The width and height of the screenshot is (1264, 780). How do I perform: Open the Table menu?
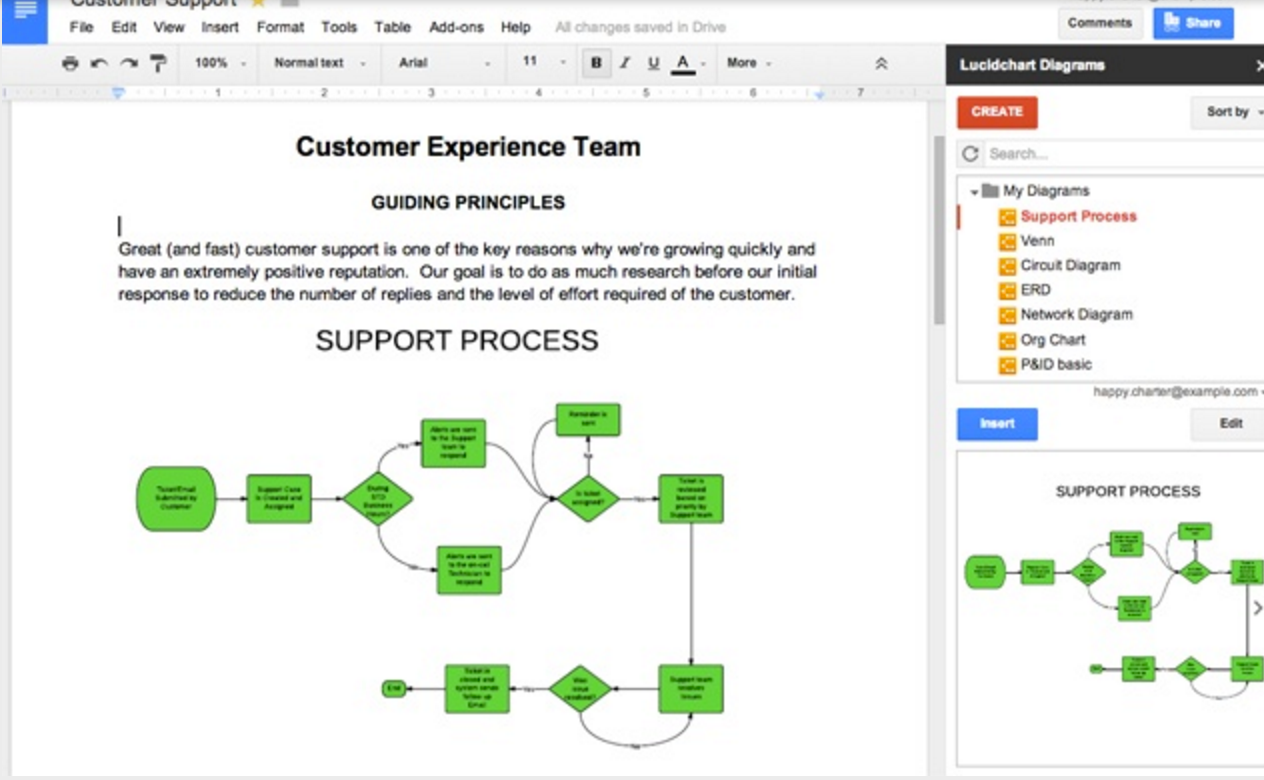pyautogui.click(x=392, y=27)
